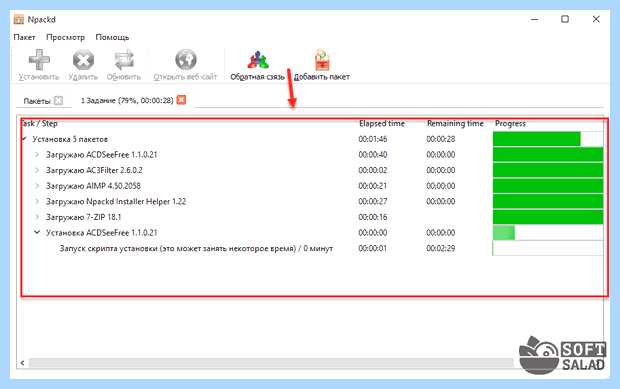Click progress bar of Загружаю AC3Filter
This screenshot has height=389, width=620.
click(548, 170)
